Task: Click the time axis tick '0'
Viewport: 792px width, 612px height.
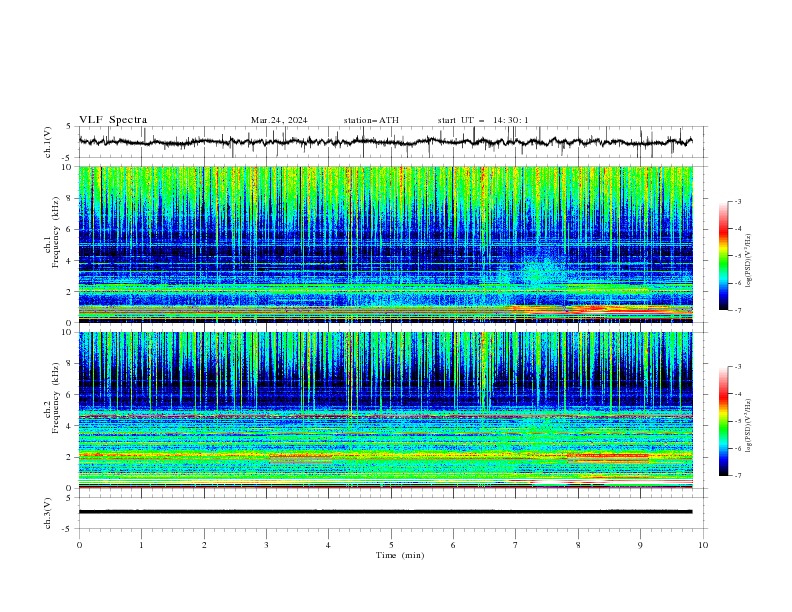Action: (x=79, y=545)
